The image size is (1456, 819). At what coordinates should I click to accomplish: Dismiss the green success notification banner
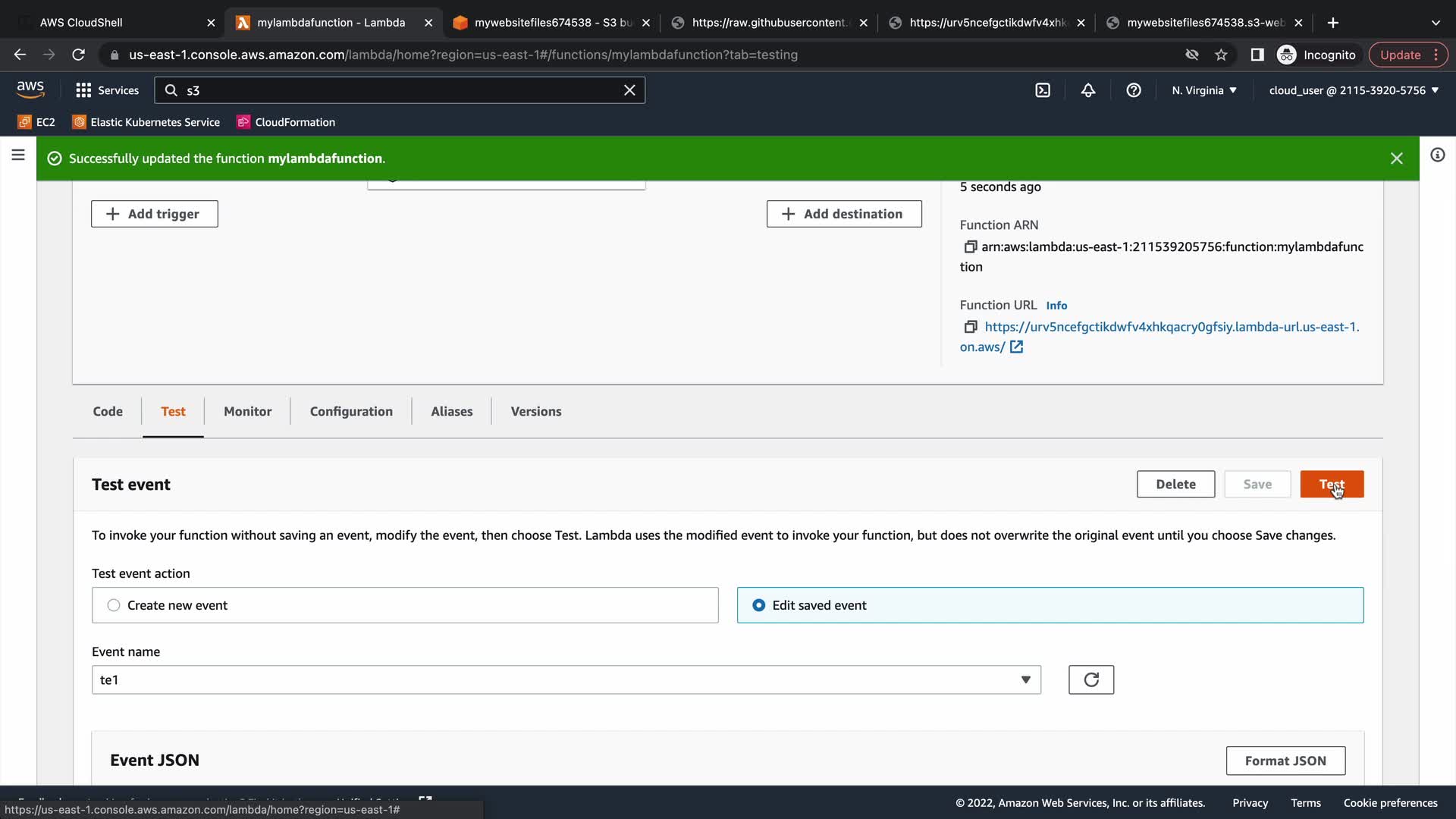pos(1396,158)
